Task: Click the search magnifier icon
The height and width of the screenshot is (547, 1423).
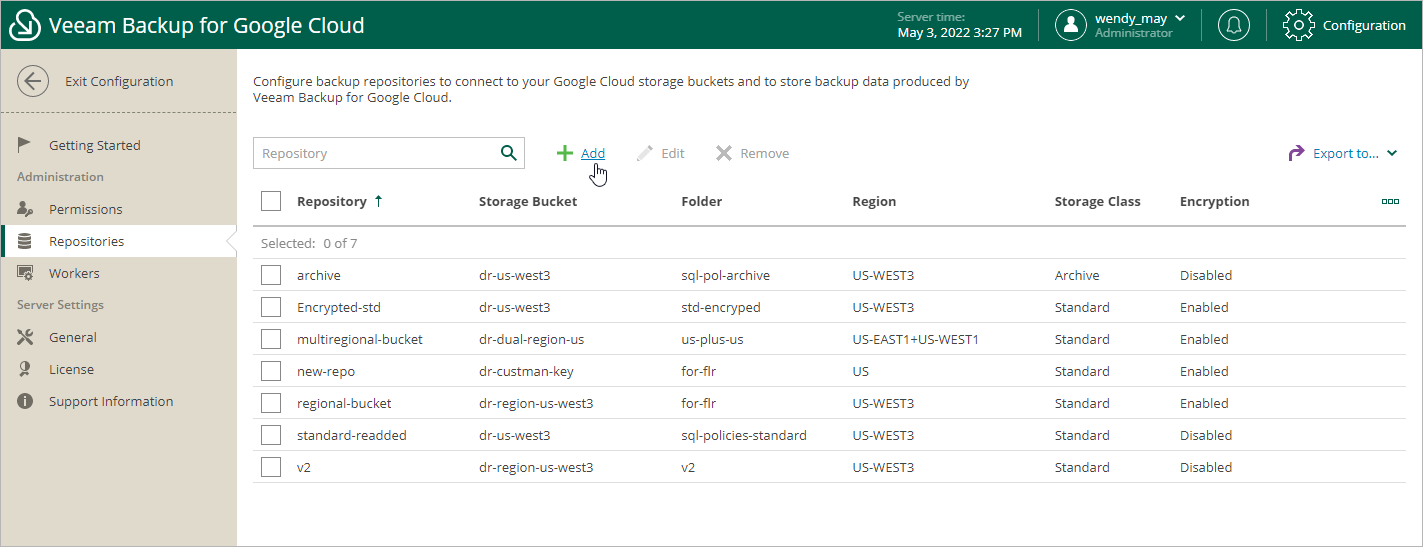Action: 508,153
